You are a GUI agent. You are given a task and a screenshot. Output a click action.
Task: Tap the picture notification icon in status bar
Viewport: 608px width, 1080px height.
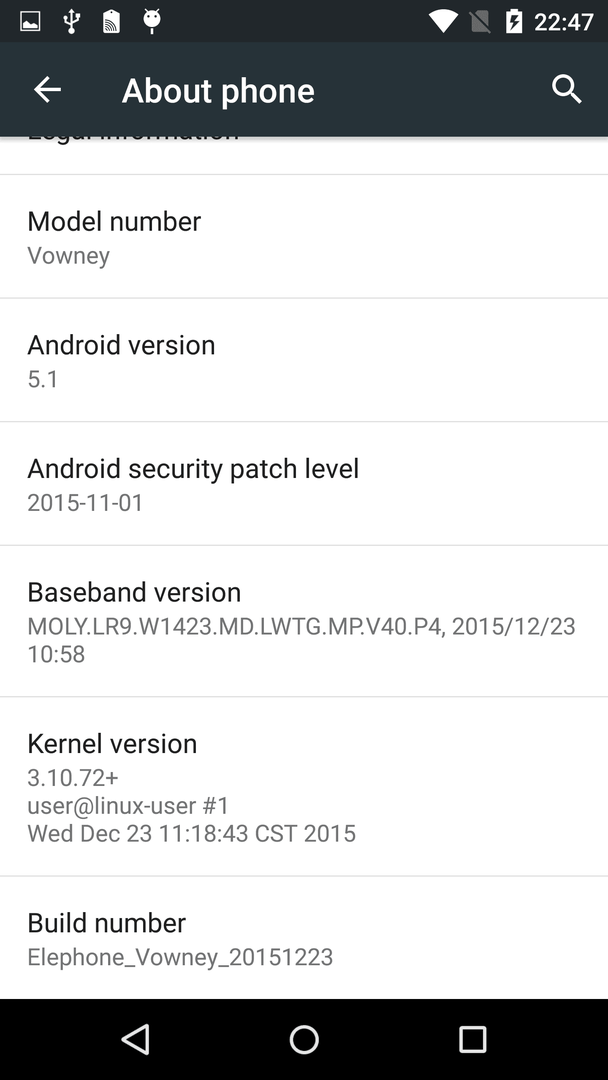pyautogui.click(x=30, y=21)
